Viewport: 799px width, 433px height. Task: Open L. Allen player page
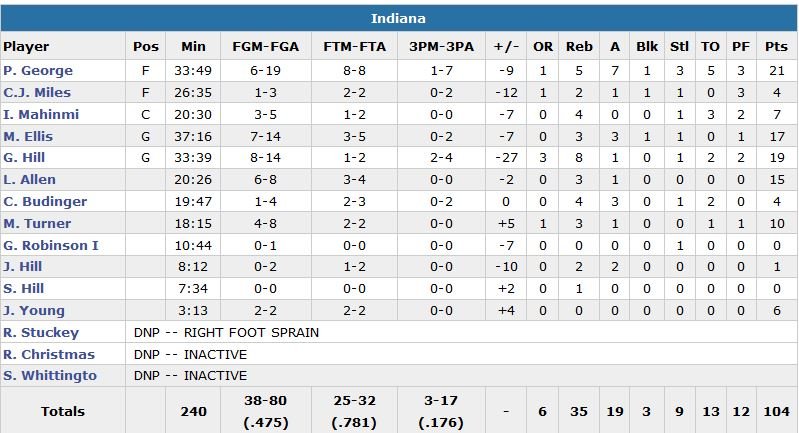point(29,180)
